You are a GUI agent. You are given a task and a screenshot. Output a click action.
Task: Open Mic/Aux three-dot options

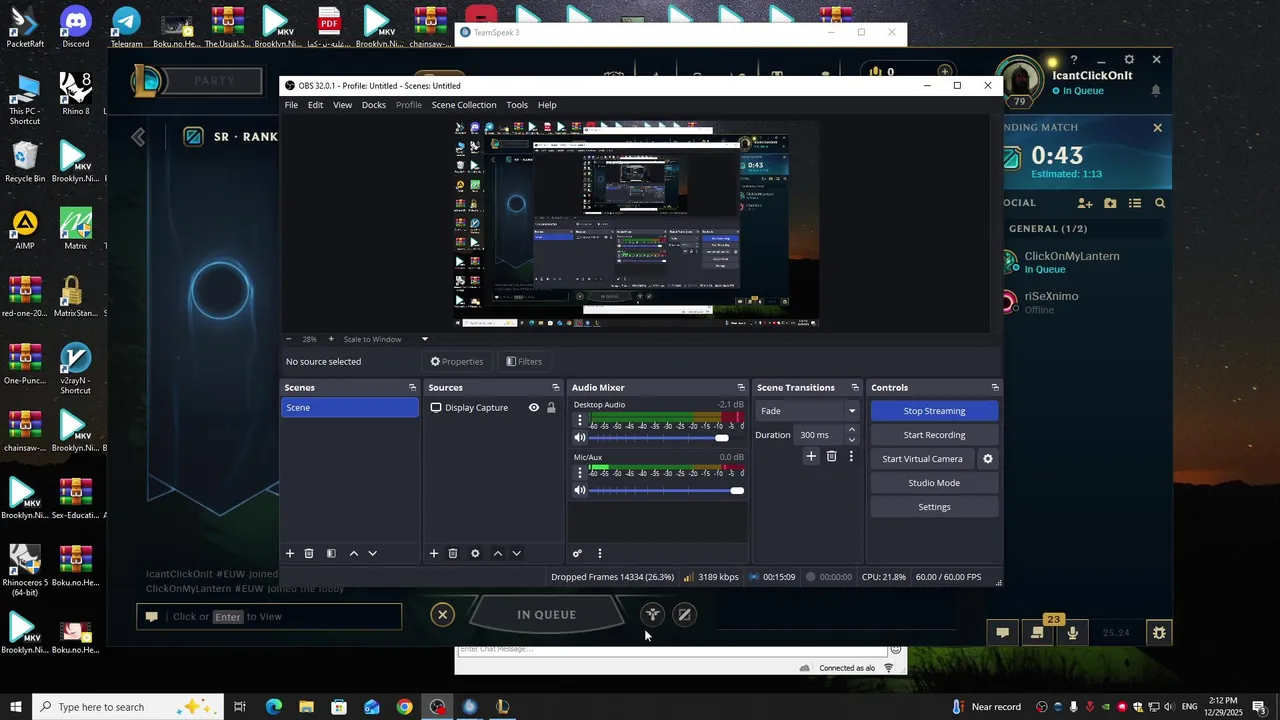tap(580, 472)
